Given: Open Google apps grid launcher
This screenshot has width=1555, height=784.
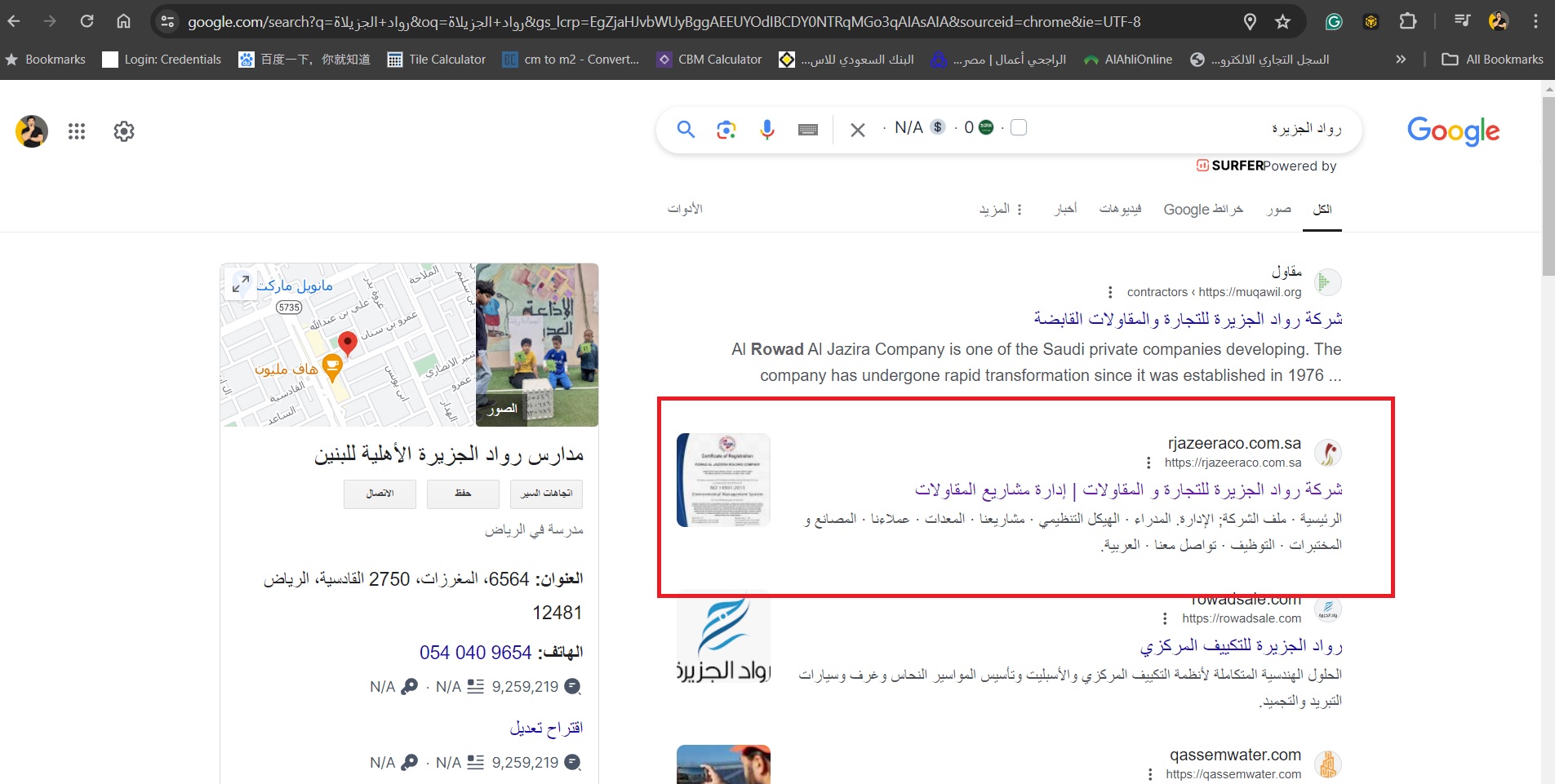Looking at the screenshot, I should tap(77, 131).
